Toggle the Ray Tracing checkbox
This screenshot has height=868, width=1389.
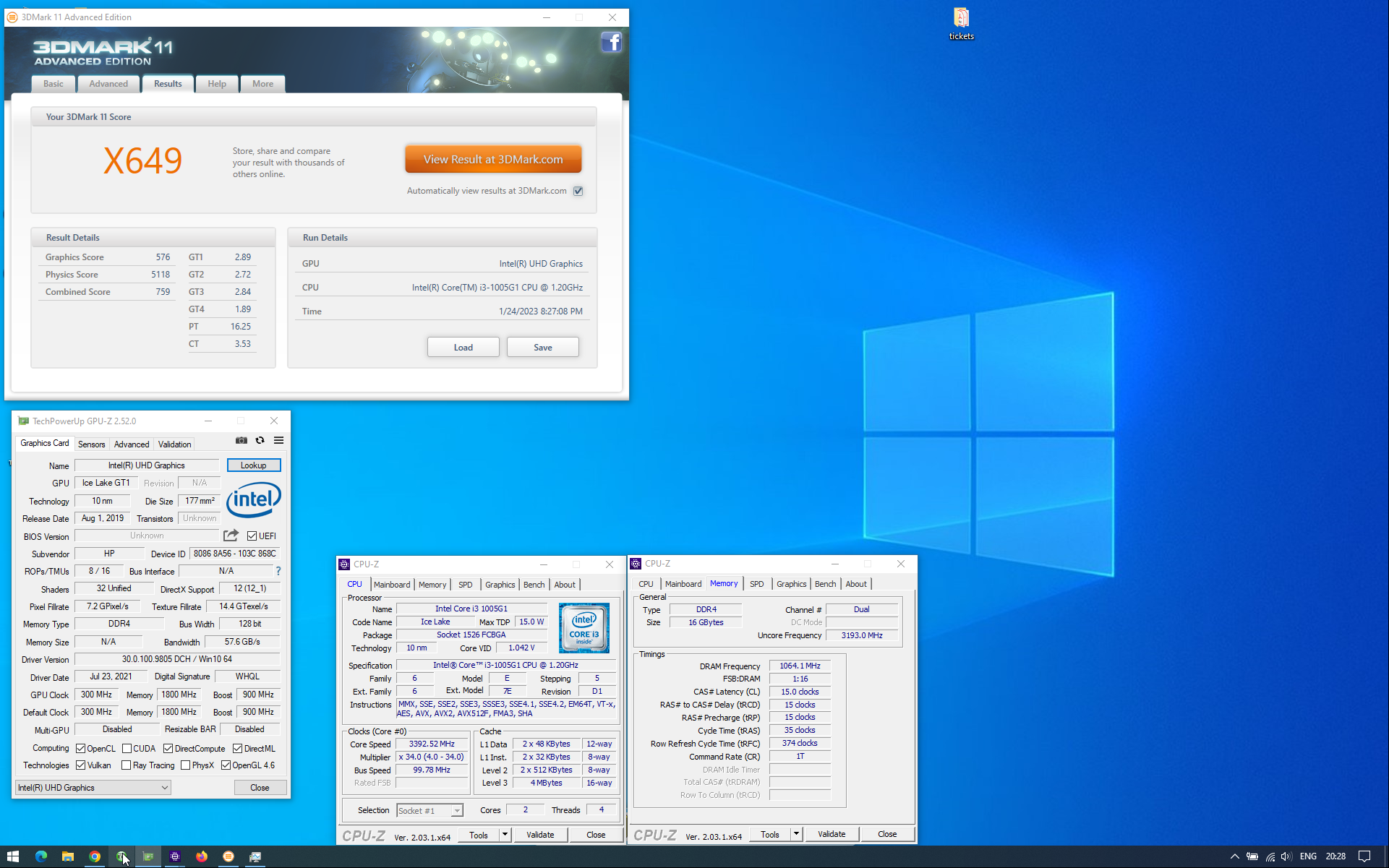point(127,765)
